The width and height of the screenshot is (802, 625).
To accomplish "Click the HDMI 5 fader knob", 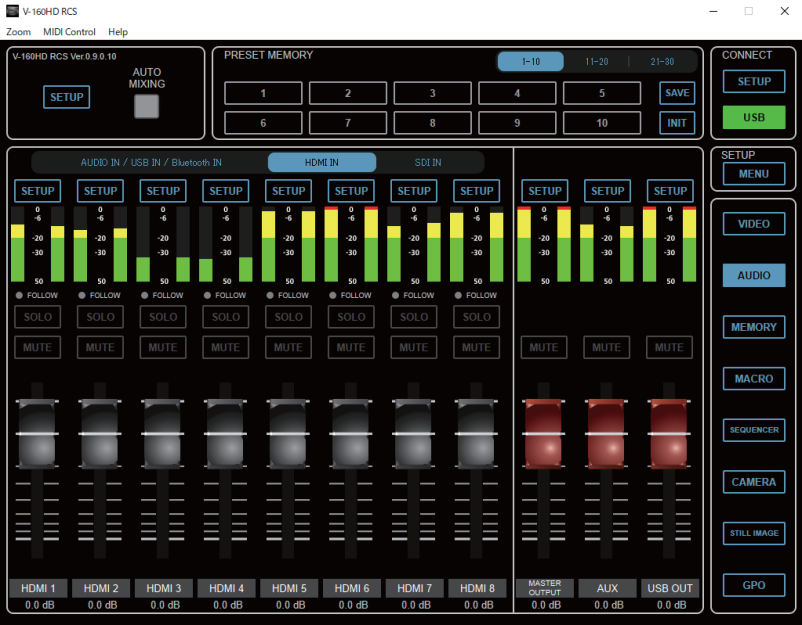I will 288,434.
